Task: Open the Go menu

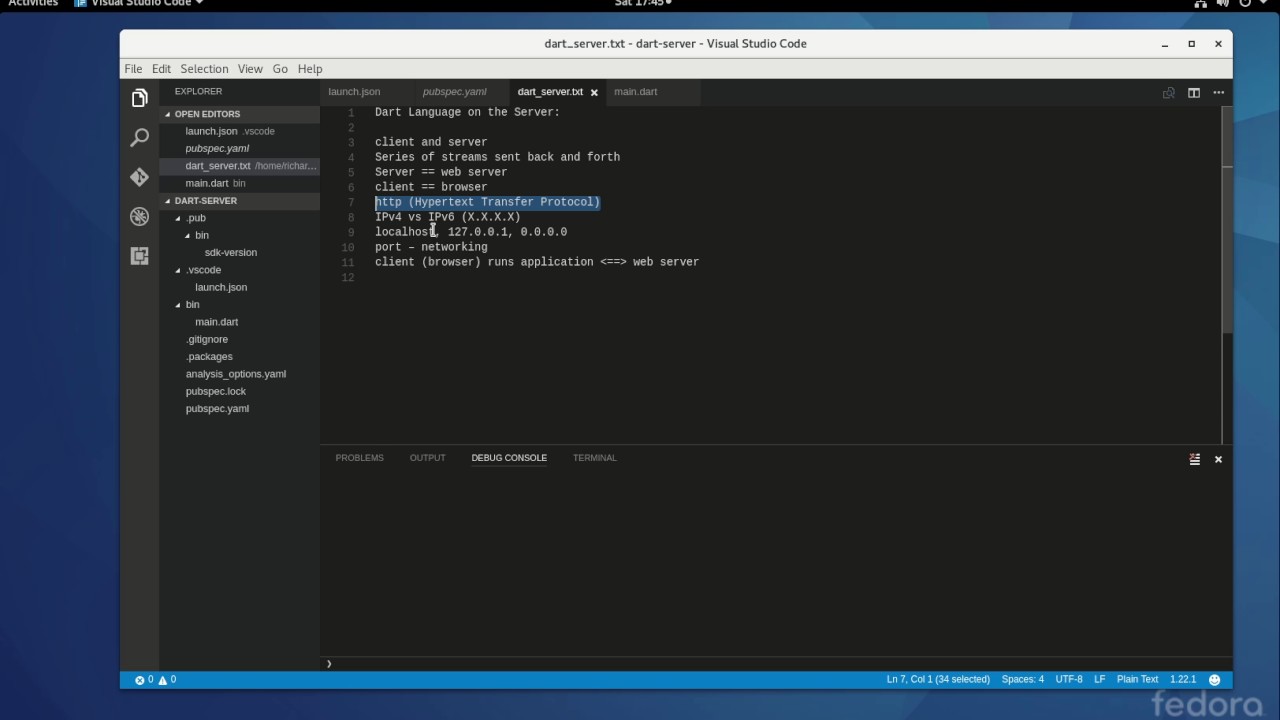Action: coord(280,69)
